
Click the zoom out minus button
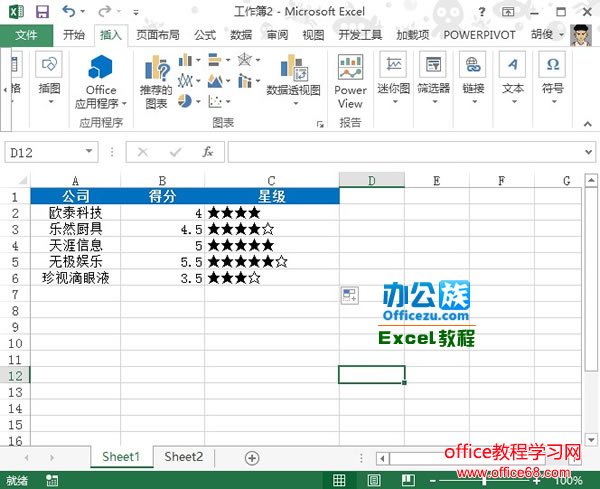(x=432, y=481)
